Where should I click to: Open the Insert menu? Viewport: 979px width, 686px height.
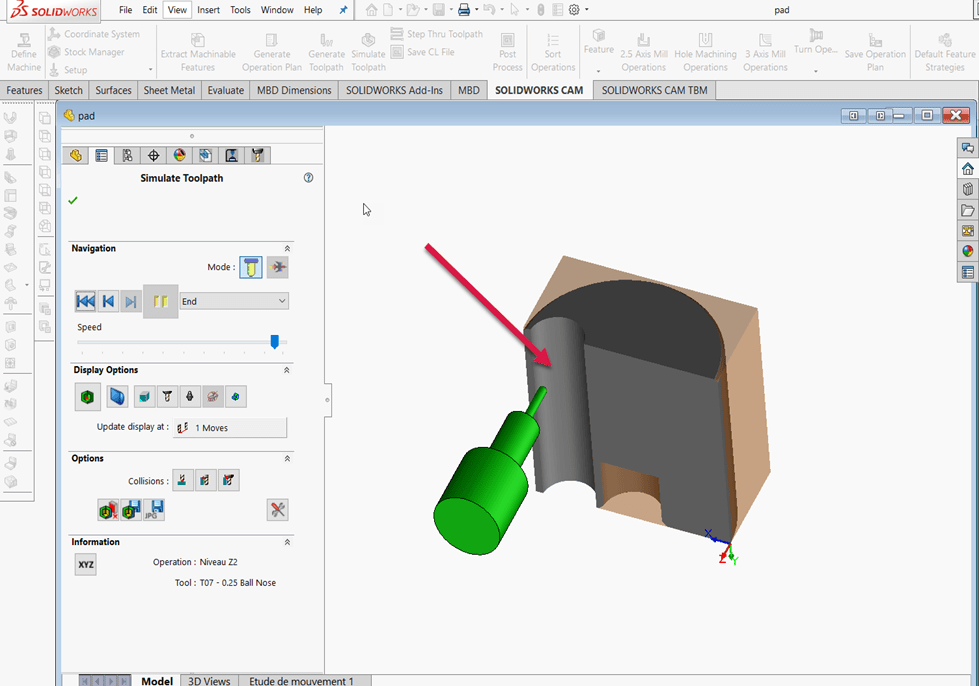tap(209, 10)
